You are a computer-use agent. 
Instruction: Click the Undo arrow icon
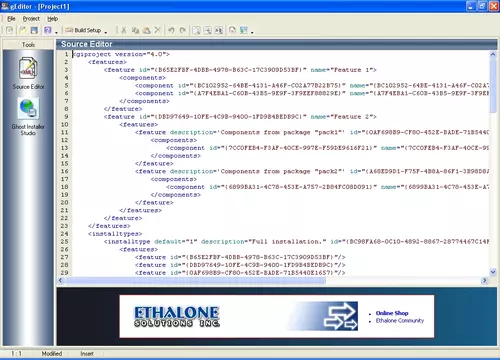171,30
